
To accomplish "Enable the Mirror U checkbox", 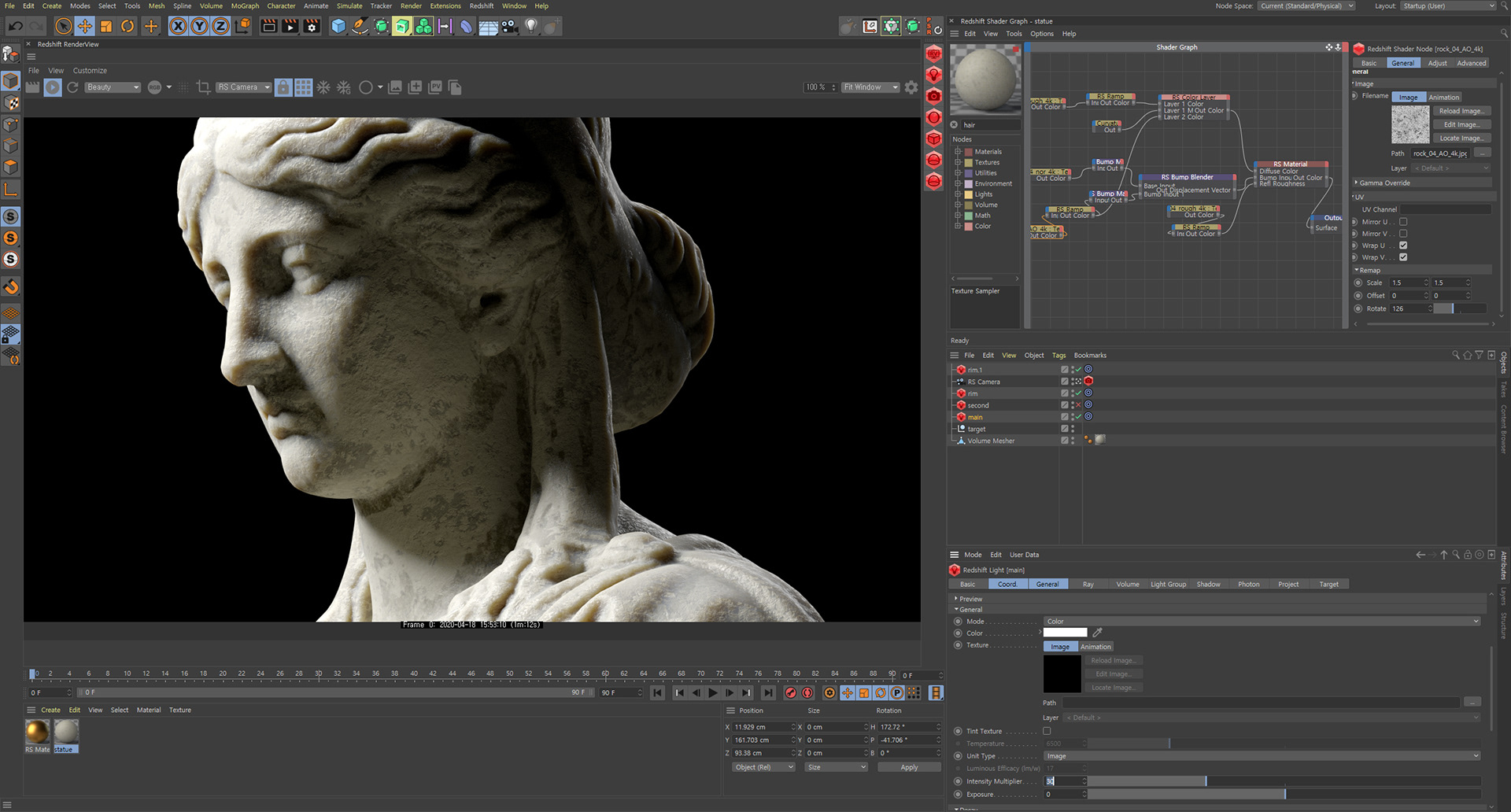I will [x=1403, y=222].
